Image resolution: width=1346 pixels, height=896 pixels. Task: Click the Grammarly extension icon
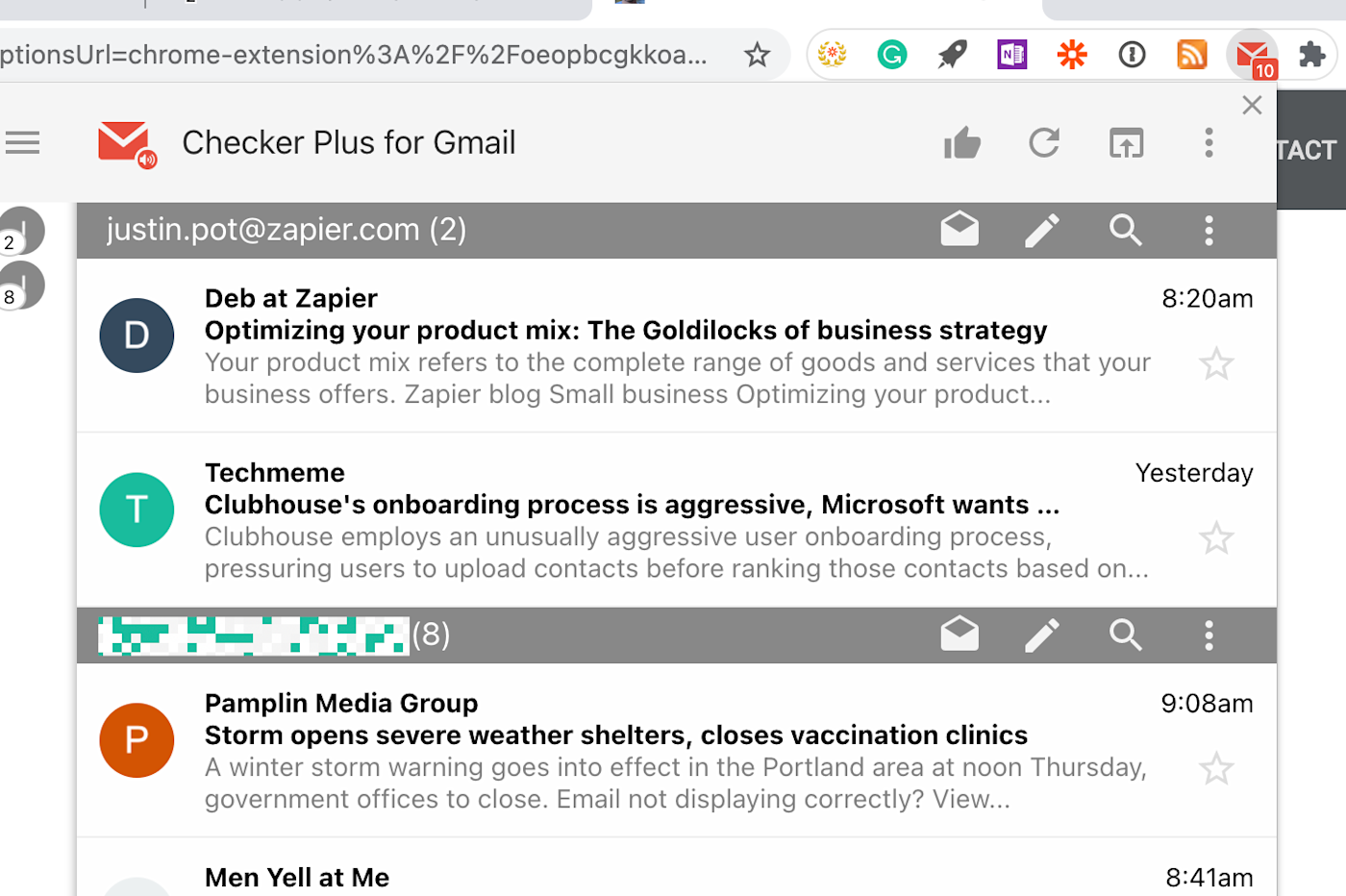[x=892, y=55]
